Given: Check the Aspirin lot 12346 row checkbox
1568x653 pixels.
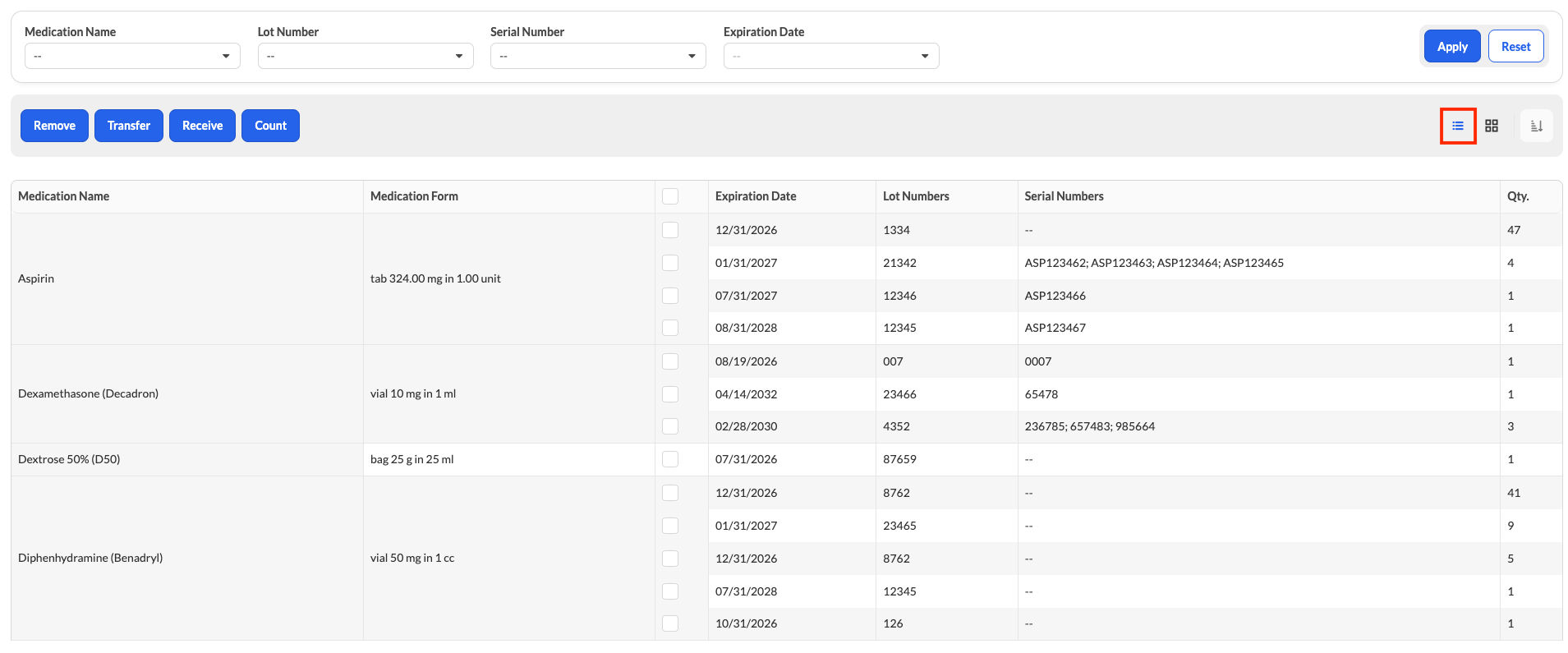Looking at the screenshot, I should [670, 296].
